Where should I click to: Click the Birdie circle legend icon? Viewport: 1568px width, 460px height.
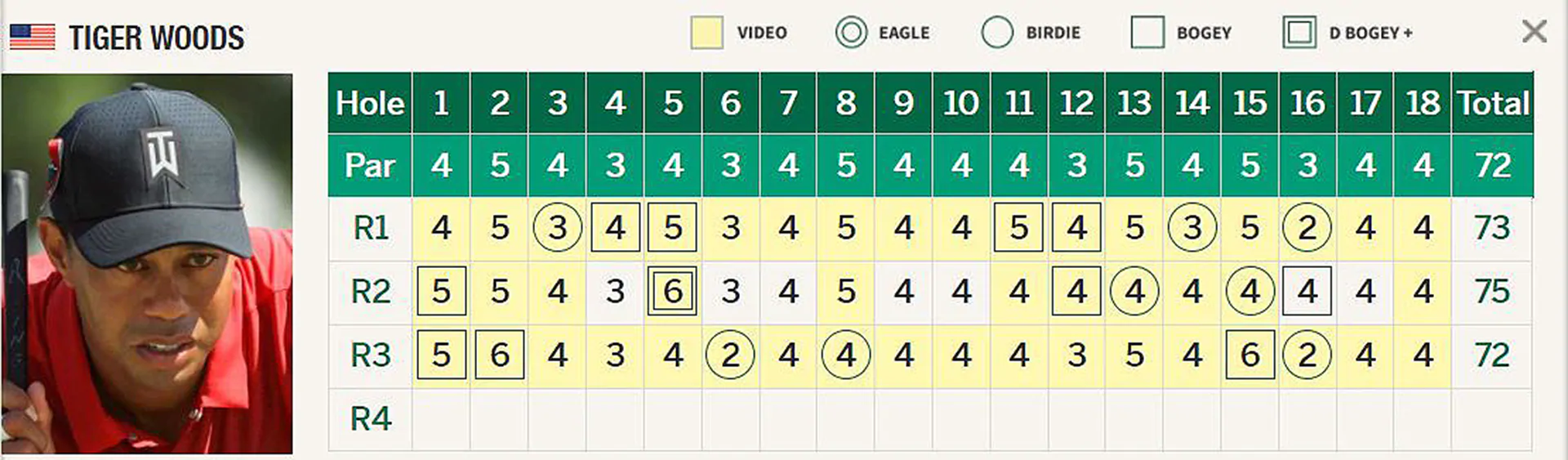tap(997, 33)
